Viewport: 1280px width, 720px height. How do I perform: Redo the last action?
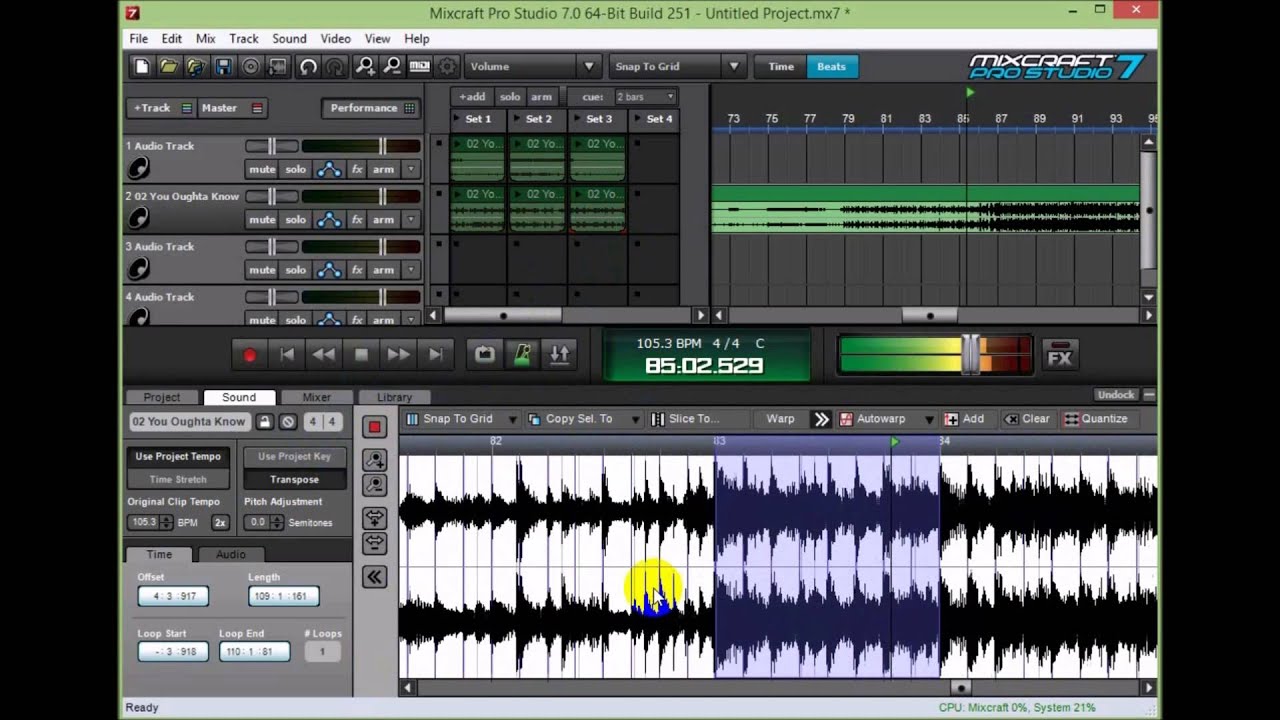point(335,67)
